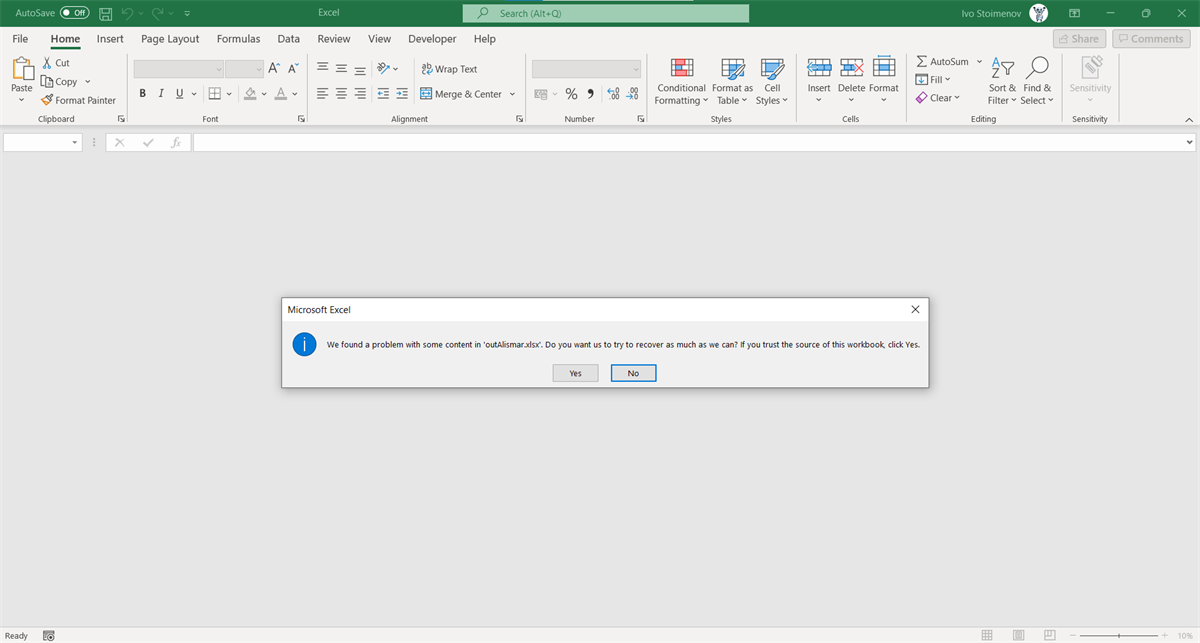The width and height of the screenshot is (1200, 643).
Task: Click the Increase Decimal icon
Action: click(x=613, y=93)
